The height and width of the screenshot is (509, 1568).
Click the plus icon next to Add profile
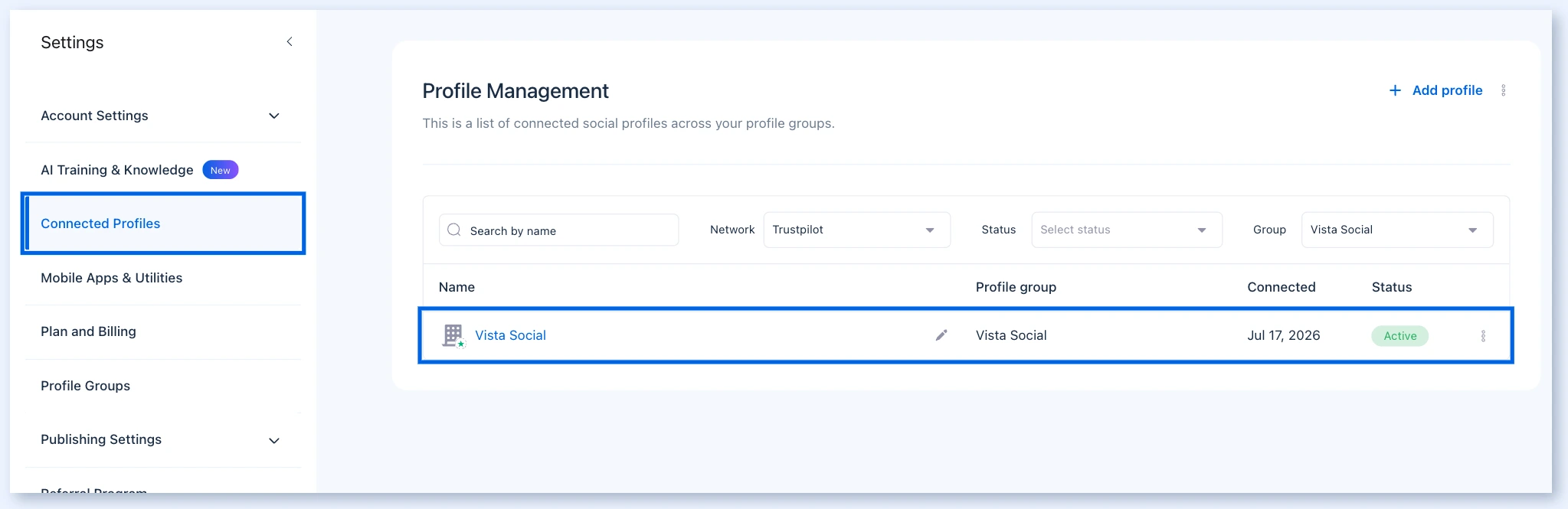pos(1395,90)
